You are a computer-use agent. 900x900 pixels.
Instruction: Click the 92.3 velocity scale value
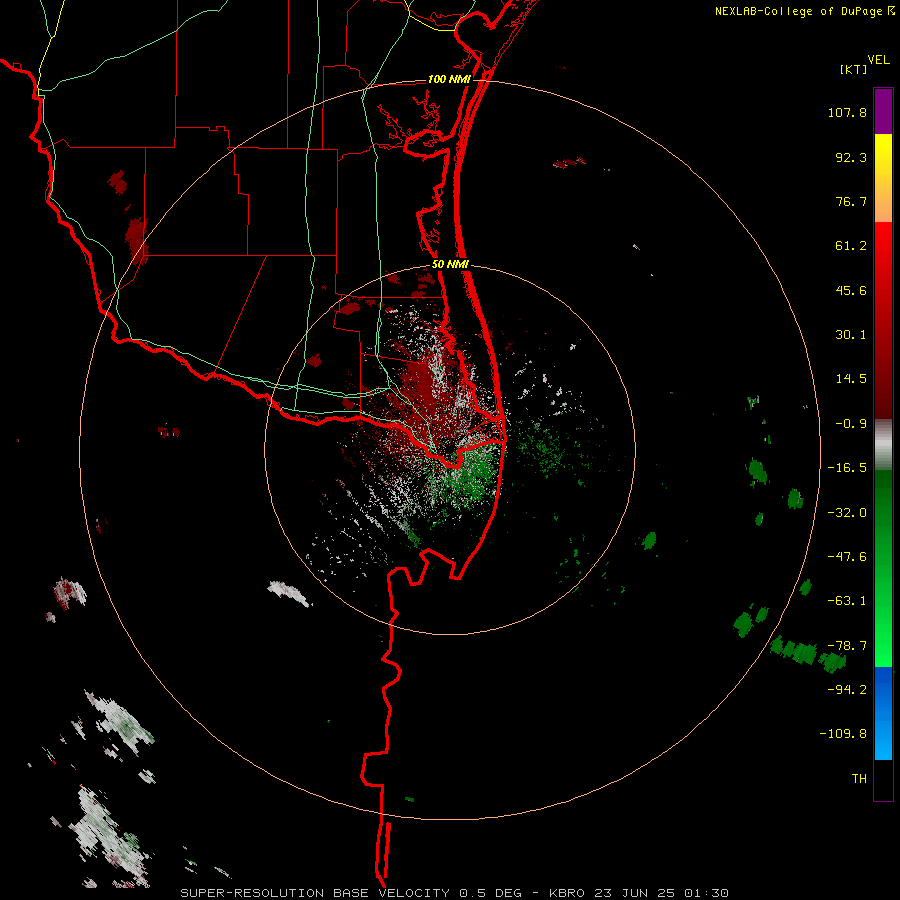pos(851,157)
